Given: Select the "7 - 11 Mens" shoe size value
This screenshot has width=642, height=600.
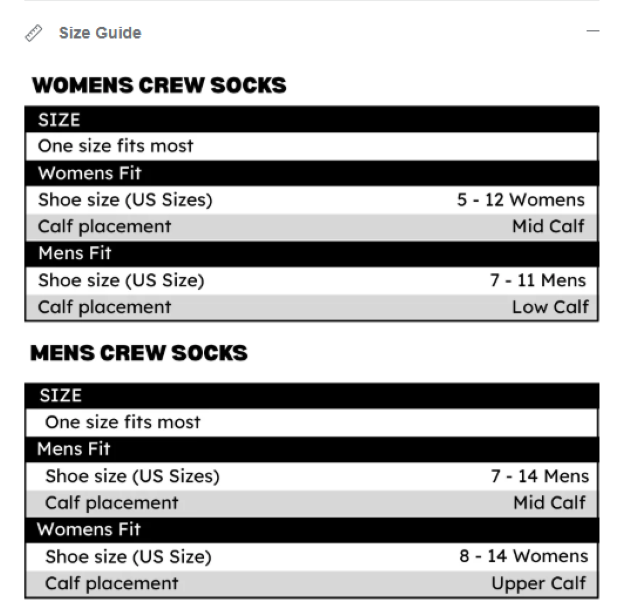Looking at the screenshot, I should pos(537,280).
